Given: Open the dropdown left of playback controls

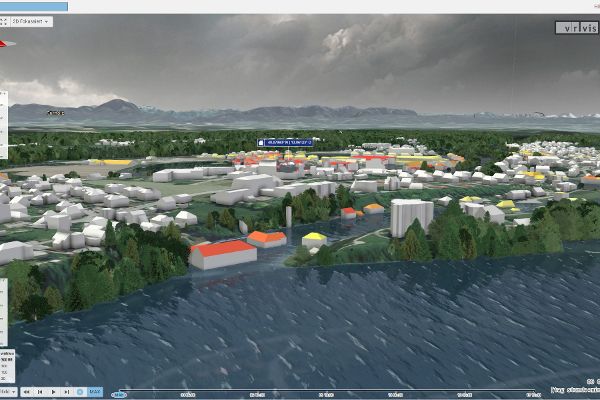Looking at the screenshot, I should (x=8, y=391).
